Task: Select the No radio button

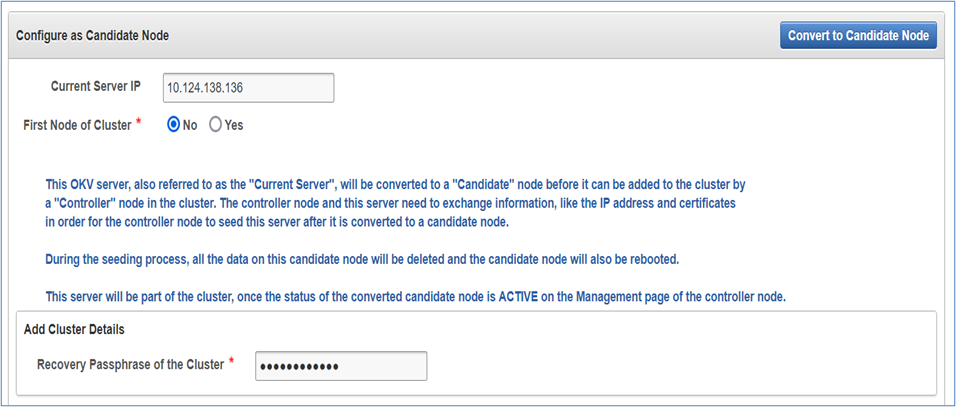Action: click(x=174, y=125)
